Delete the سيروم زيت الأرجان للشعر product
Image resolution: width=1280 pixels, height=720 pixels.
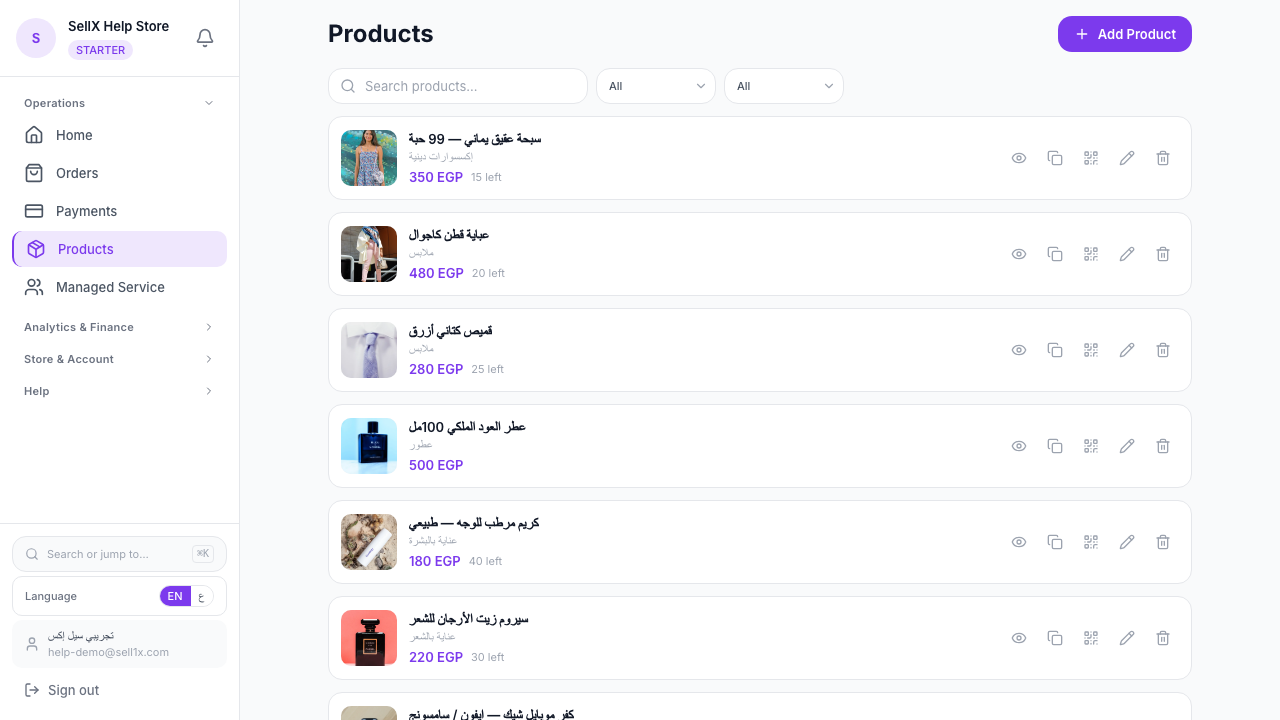pos(1163,638)
